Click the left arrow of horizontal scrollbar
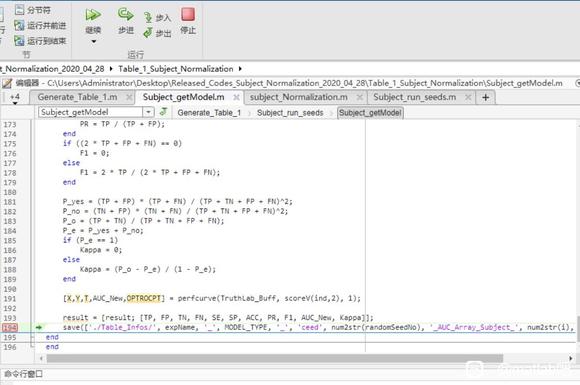 point(41,358)
